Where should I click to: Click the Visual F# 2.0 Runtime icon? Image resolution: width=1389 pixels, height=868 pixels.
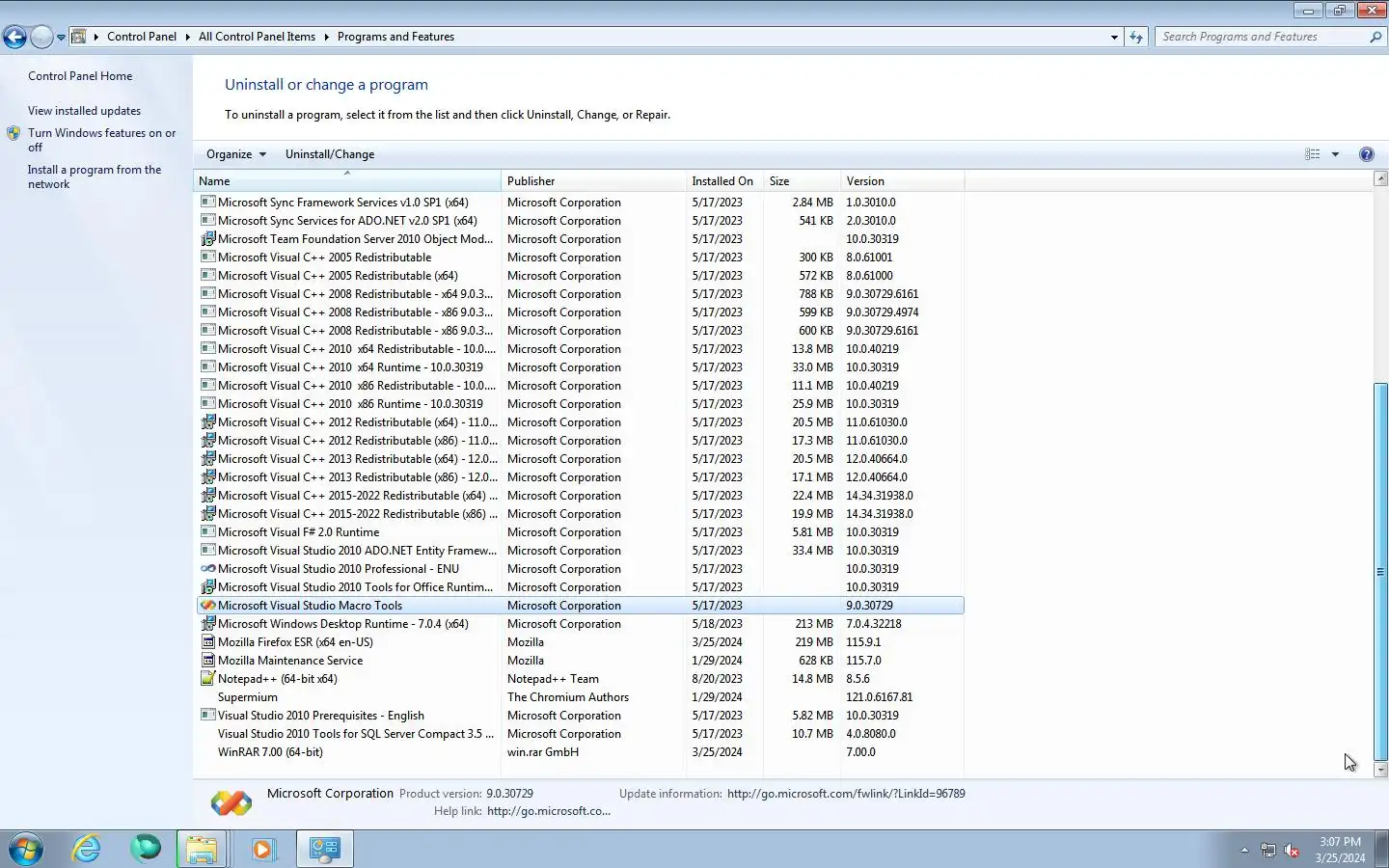(x=207, y=532)
